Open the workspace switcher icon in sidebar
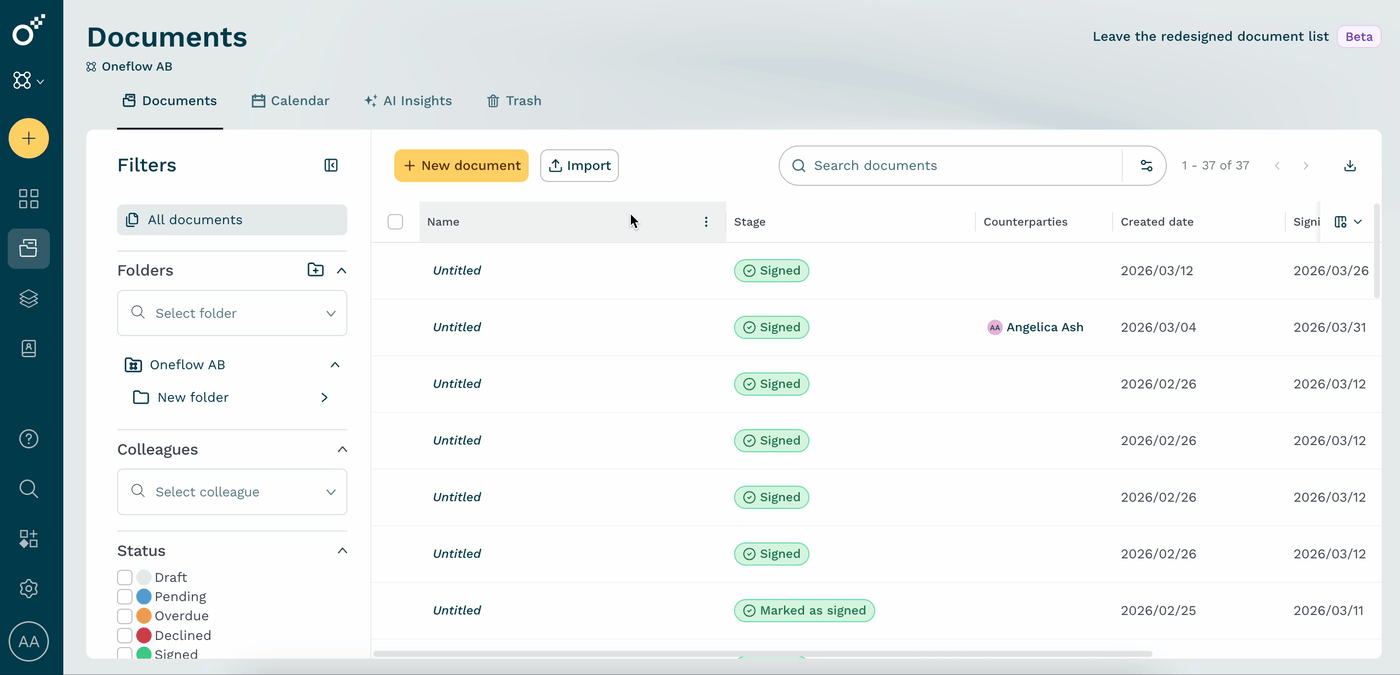This screenshot has height=675, width=1400. point(28,81)
